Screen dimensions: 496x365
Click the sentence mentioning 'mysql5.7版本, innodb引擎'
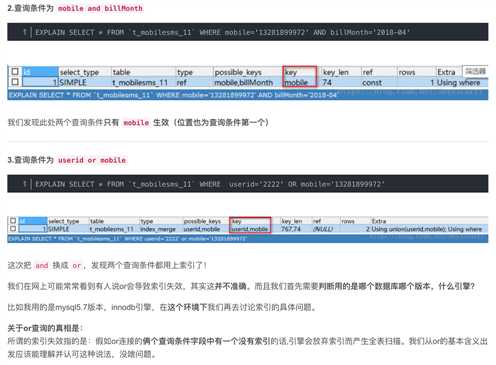tap(162, 307)
